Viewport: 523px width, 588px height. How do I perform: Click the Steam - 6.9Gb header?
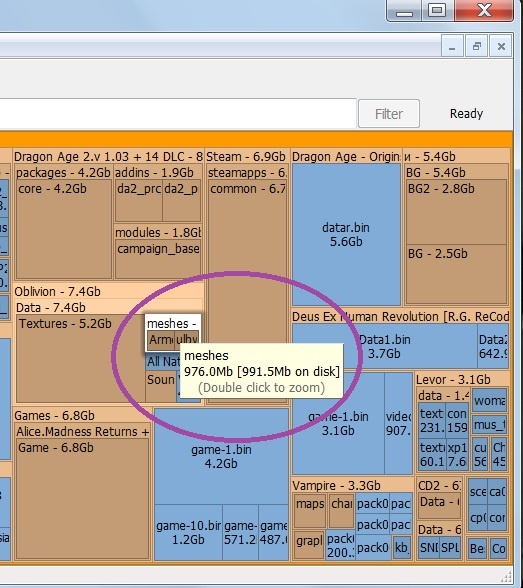(246, 156)
